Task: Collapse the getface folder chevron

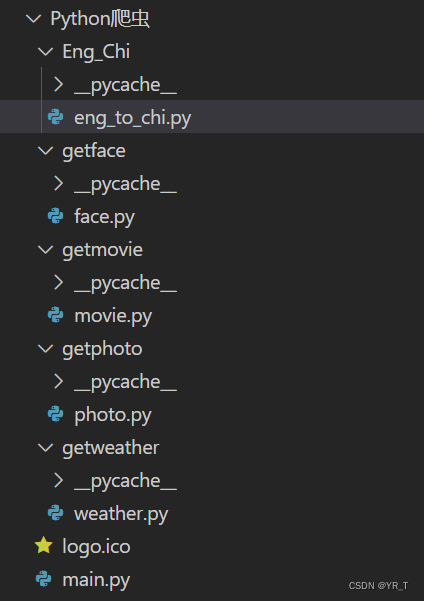Action: tap(46, 151)
